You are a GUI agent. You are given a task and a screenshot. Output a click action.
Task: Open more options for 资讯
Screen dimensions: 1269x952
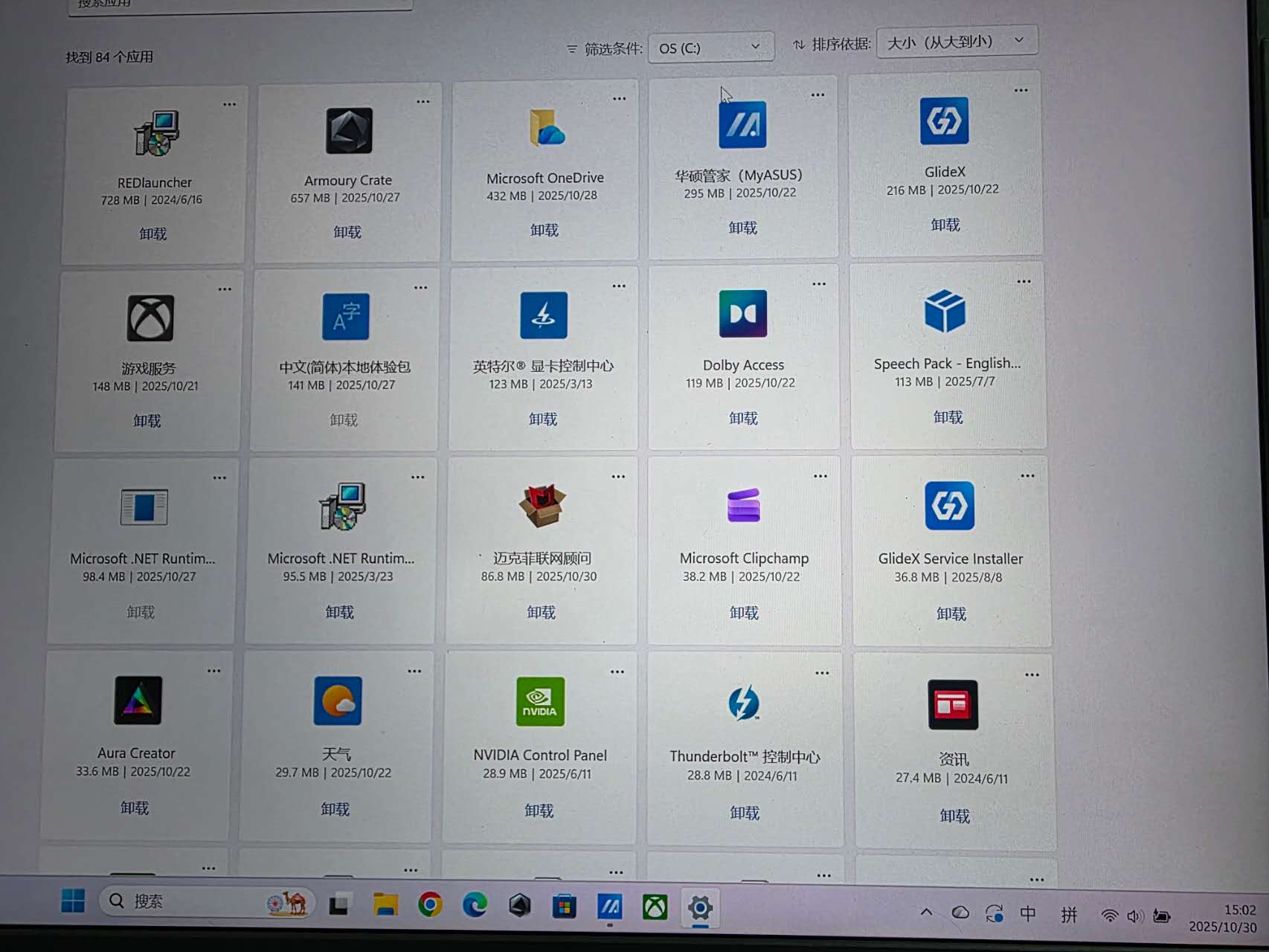point(1032,675)
